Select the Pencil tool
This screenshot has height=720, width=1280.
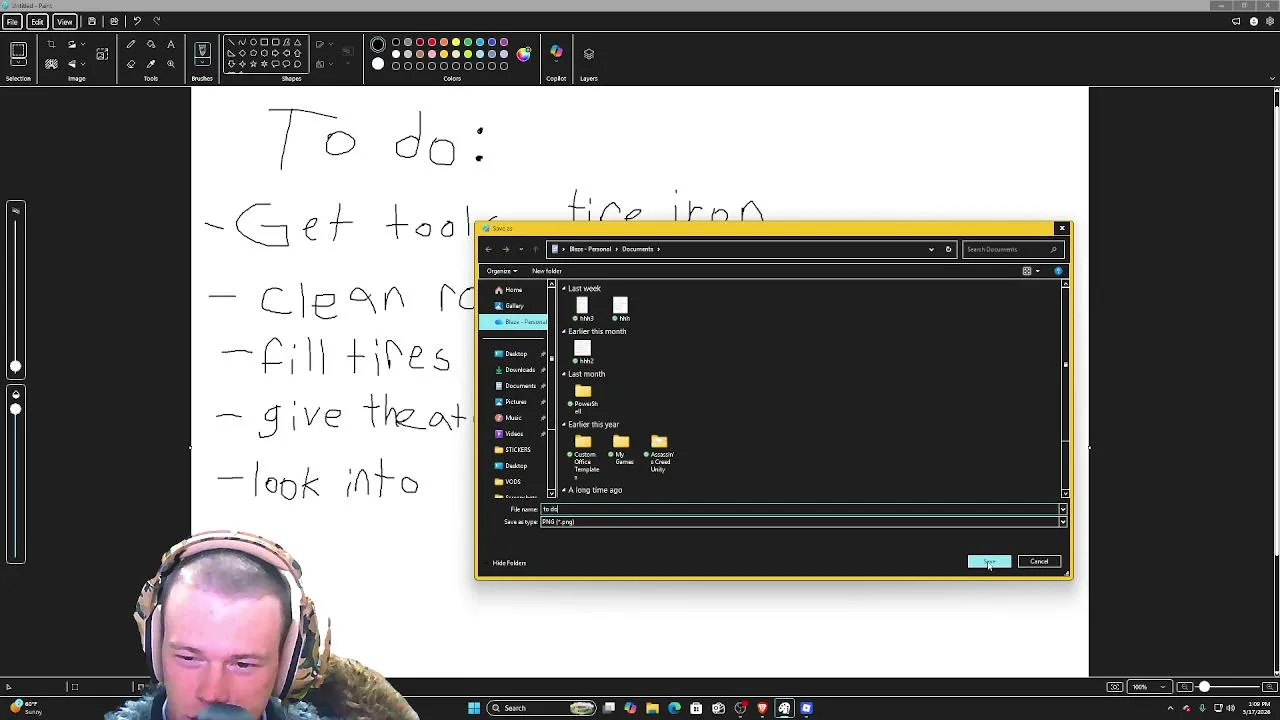point(131,44)
